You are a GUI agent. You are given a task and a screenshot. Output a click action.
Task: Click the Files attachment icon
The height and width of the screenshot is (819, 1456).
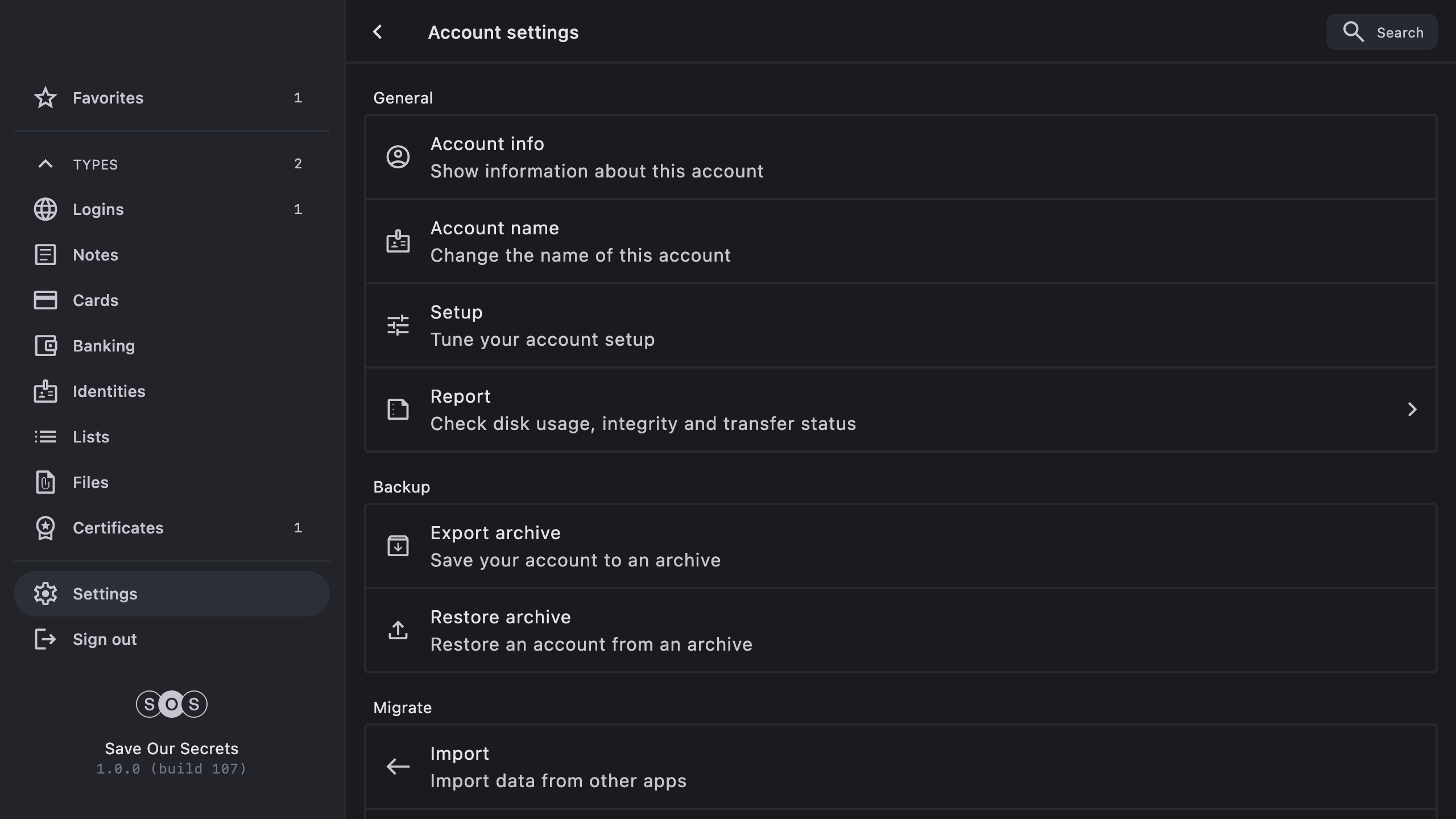[45, 482]
